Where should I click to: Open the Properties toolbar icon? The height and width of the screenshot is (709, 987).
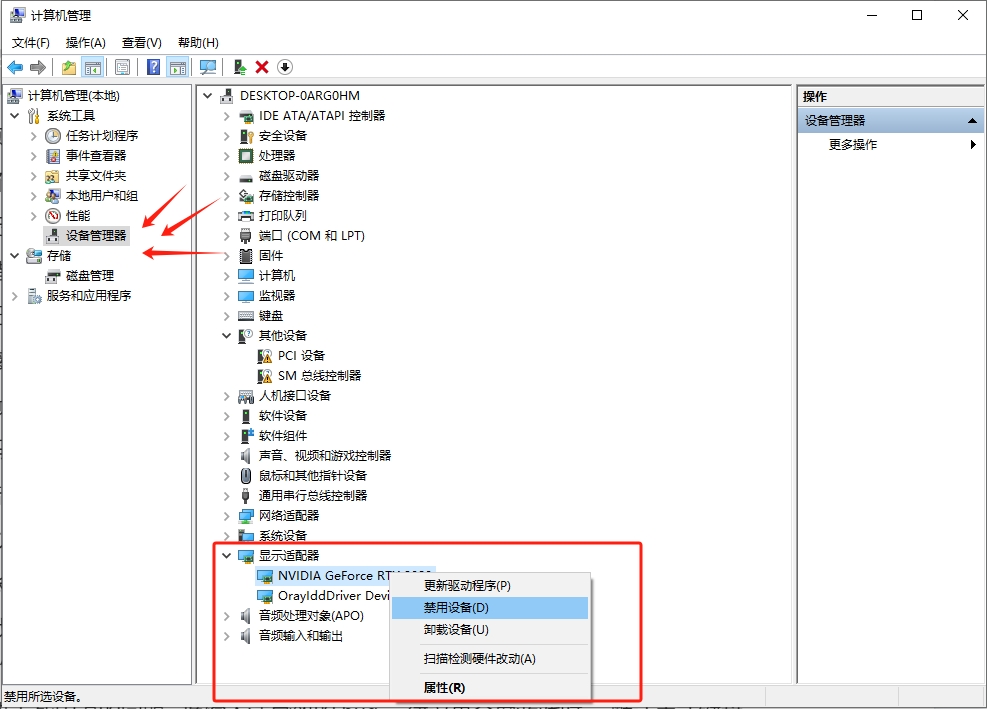pos(123,67)
